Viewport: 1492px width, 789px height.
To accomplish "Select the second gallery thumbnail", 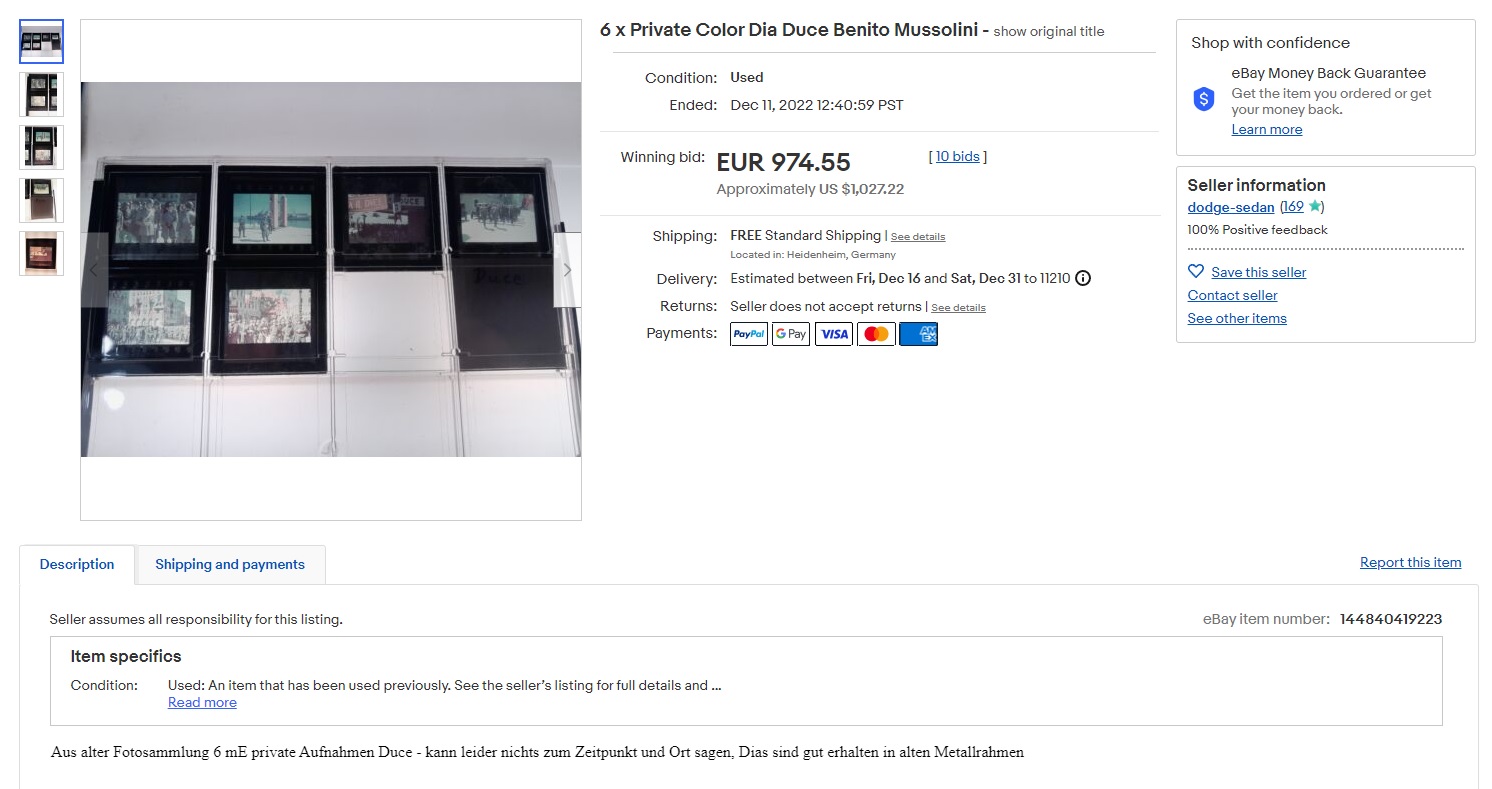I will (41, 95).
